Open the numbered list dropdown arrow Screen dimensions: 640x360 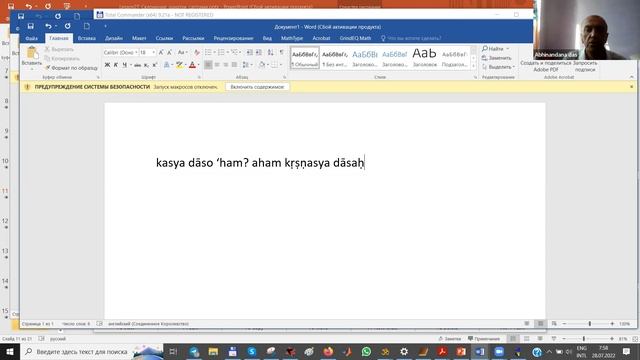click(227, 53)
